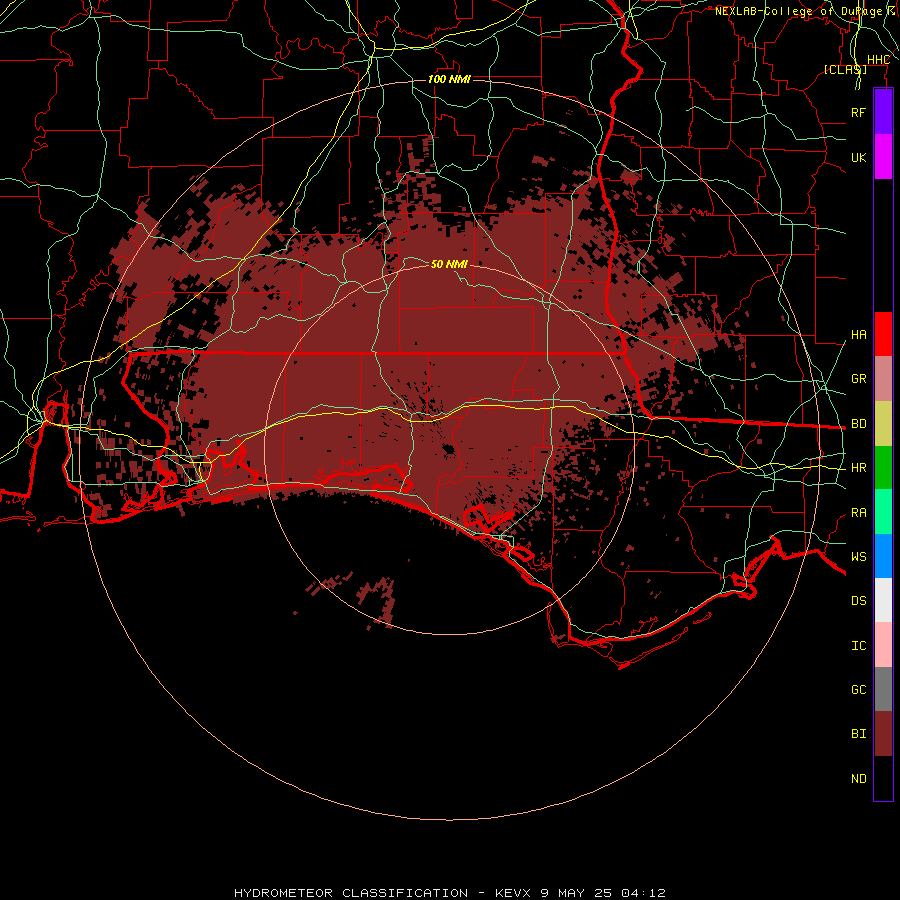Click the DS legend label

pyautogui.click(x=858, y=600)
